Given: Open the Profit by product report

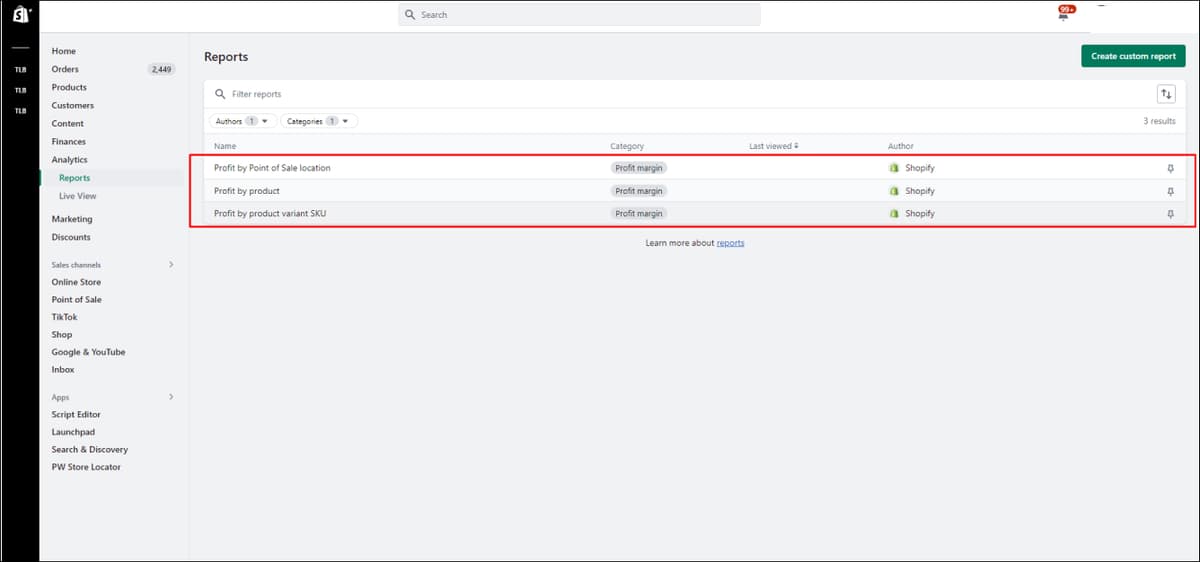Looking at the screenshot, I should coord(247,191).
